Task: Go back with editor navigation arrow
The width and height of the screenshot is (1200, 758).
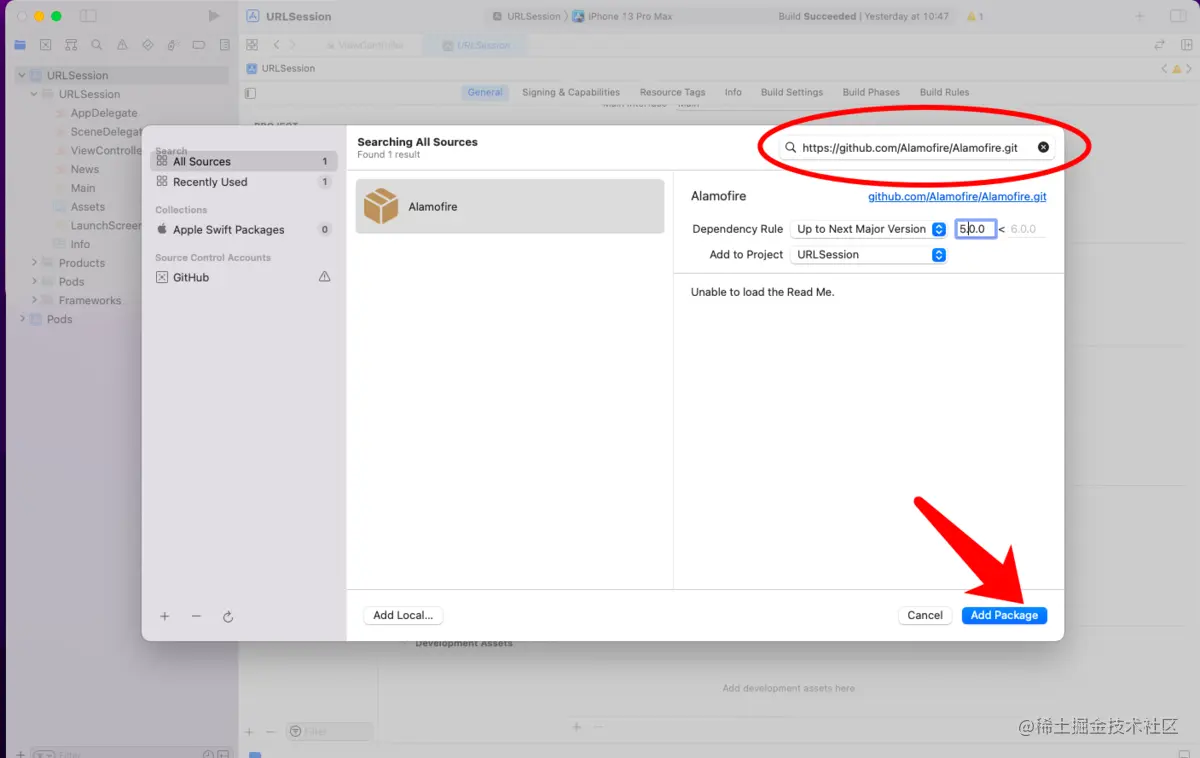Action: coord(277,45)
